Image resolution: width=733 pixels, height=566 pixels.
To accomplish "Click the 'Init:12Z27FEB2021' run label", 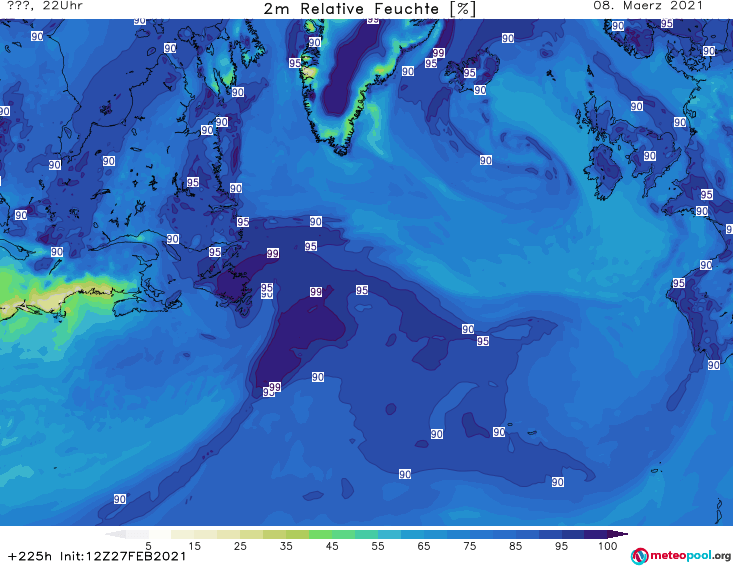I will tap(123, 556).
